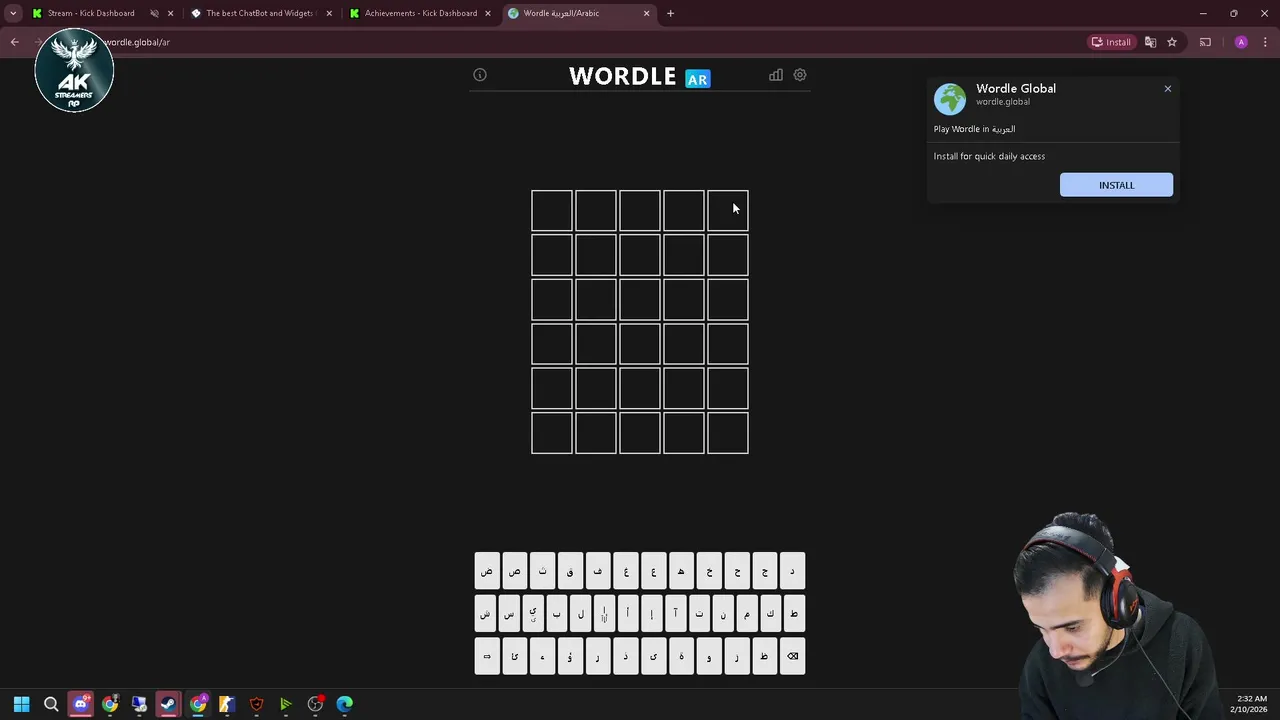
Task: Tap the ؤ key on the keyboard
Action: click(570, 656)
